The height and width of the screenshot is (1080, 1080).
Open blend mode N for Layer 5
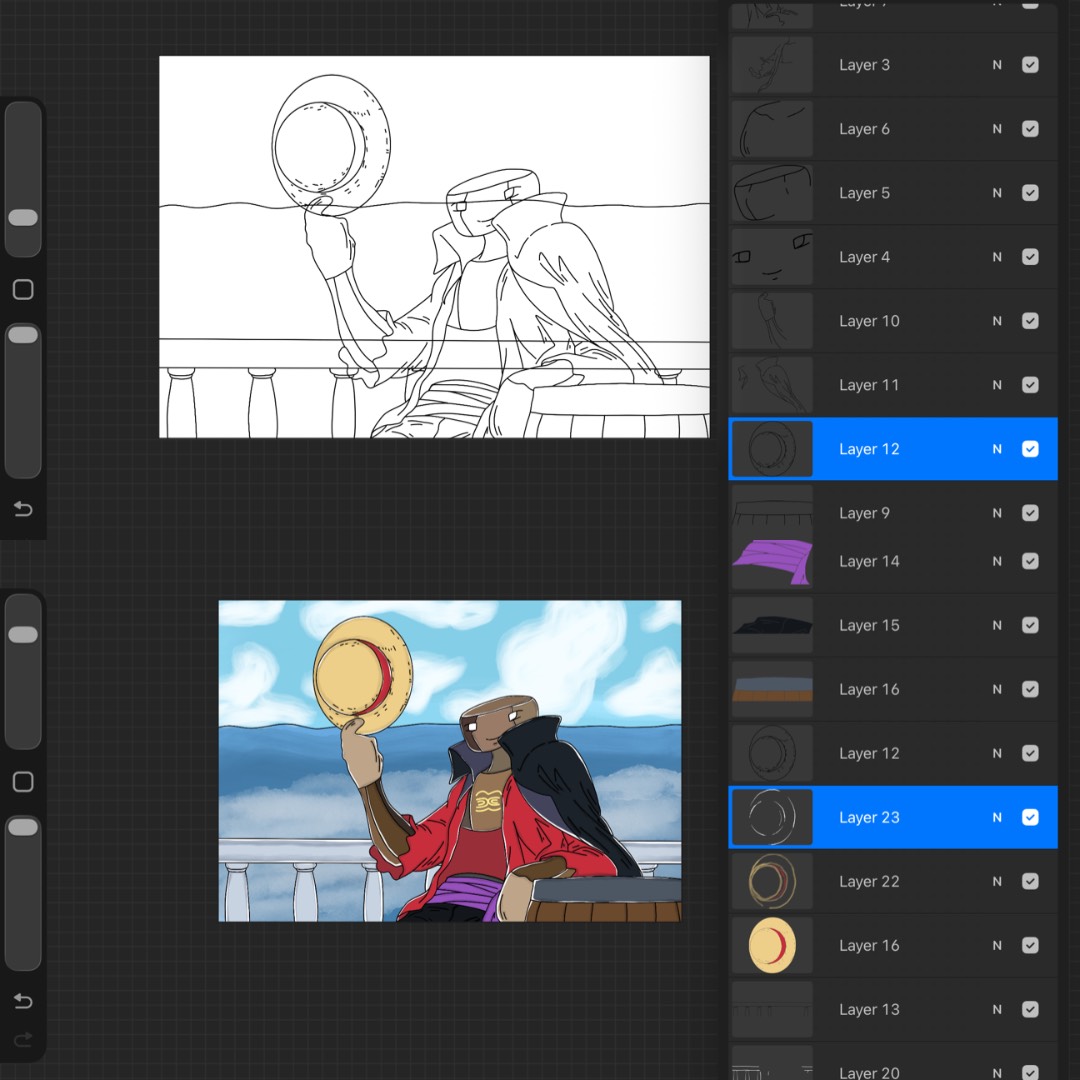coord(997,193)
